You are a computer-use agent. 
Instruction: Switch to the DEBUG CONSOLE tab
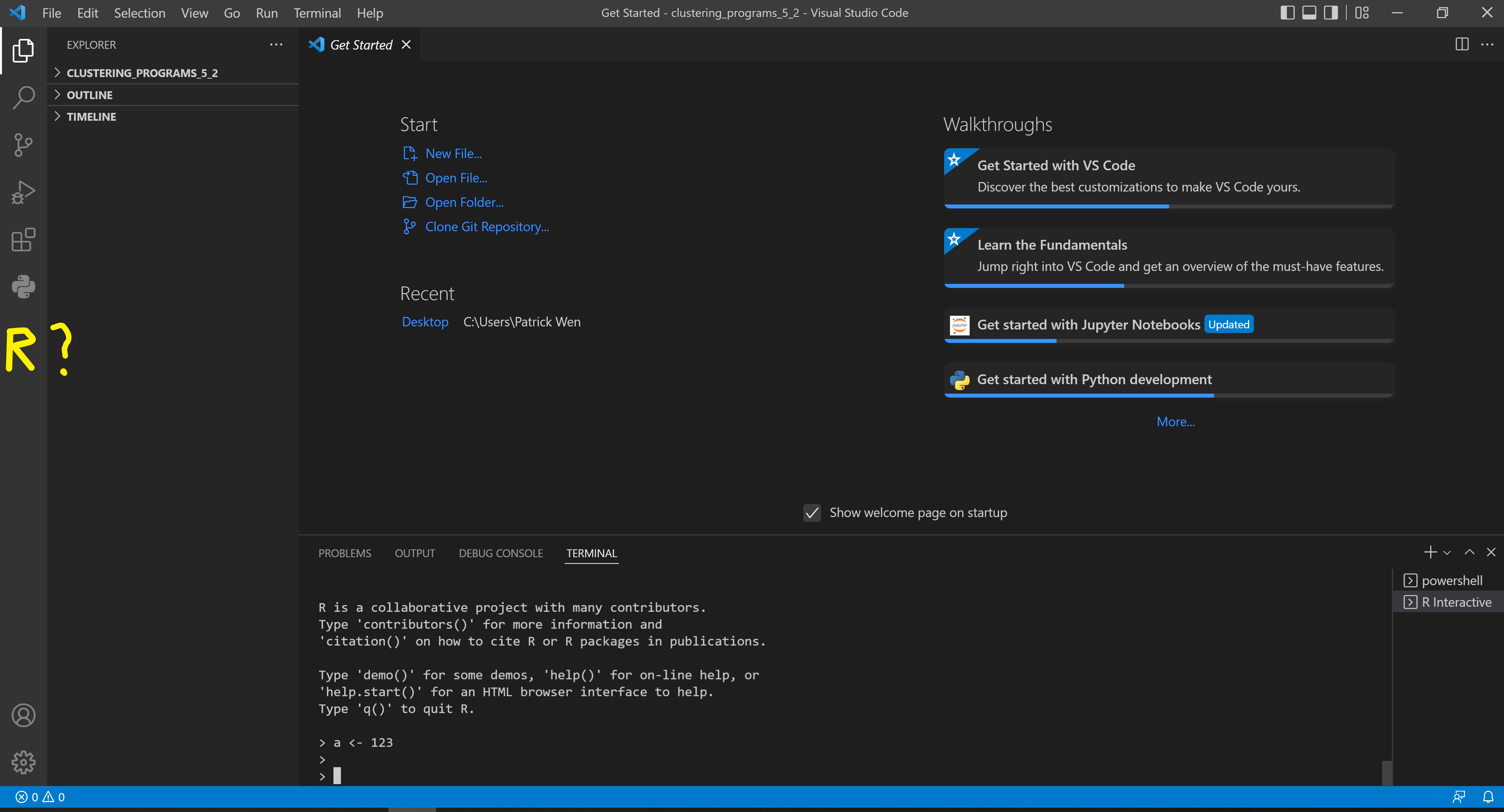[x=501, y=553]
